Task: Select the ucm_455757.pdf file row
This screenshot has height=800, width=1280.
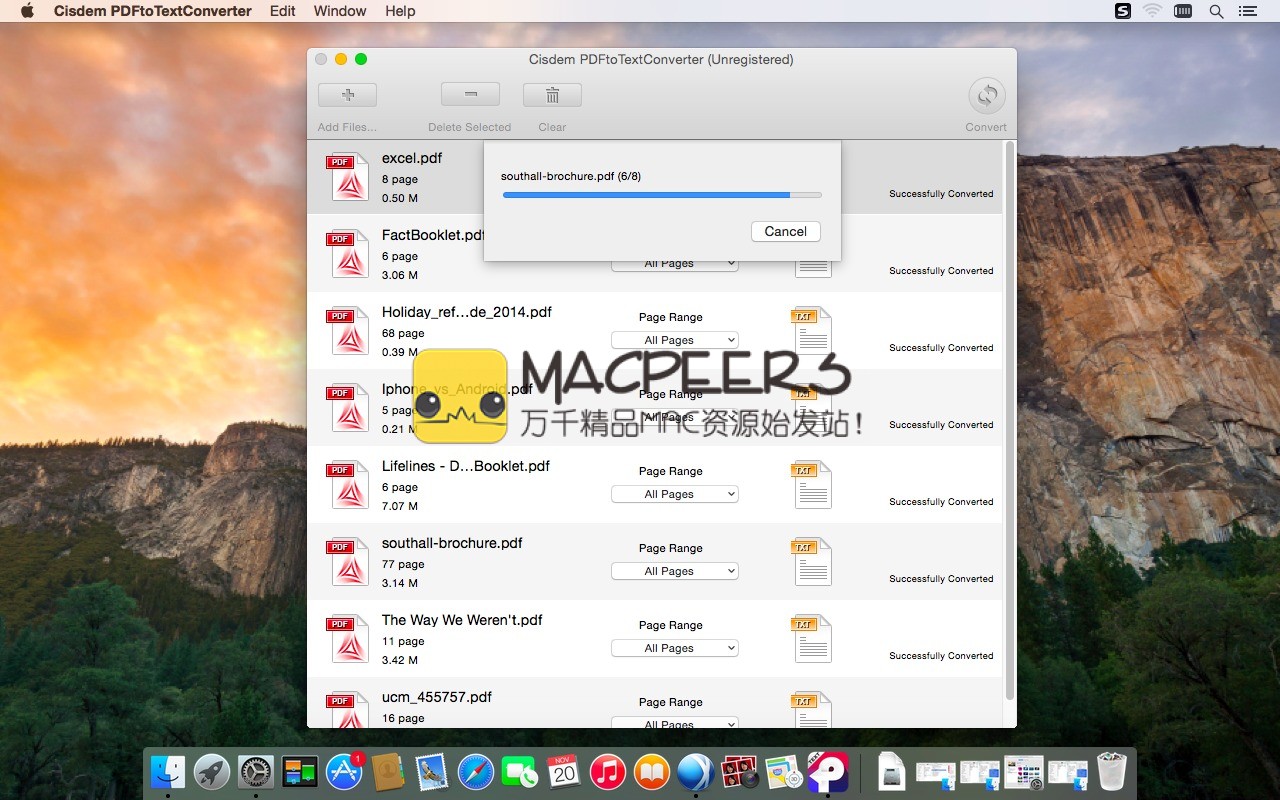Action: [x=500, y=705]
